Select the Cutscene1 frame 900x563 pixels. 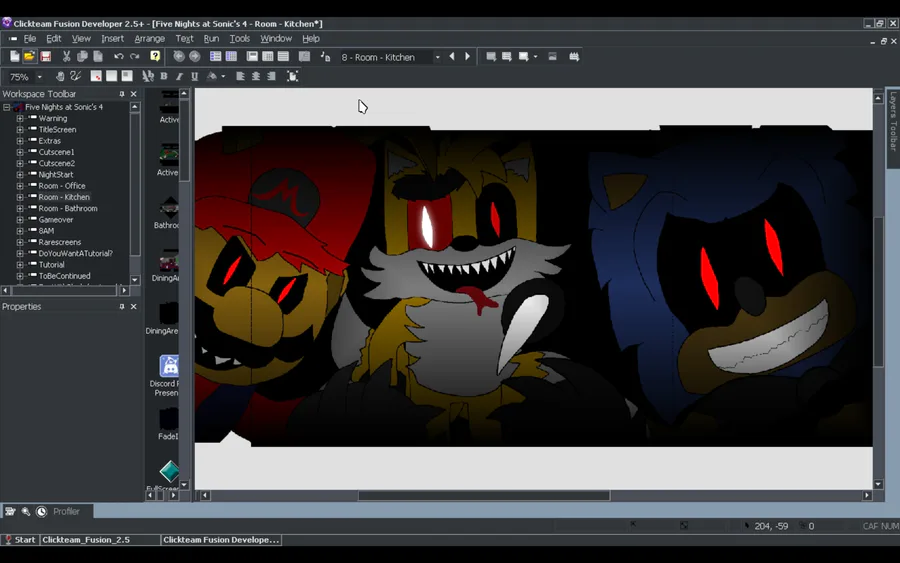click(x=56, y=152)
